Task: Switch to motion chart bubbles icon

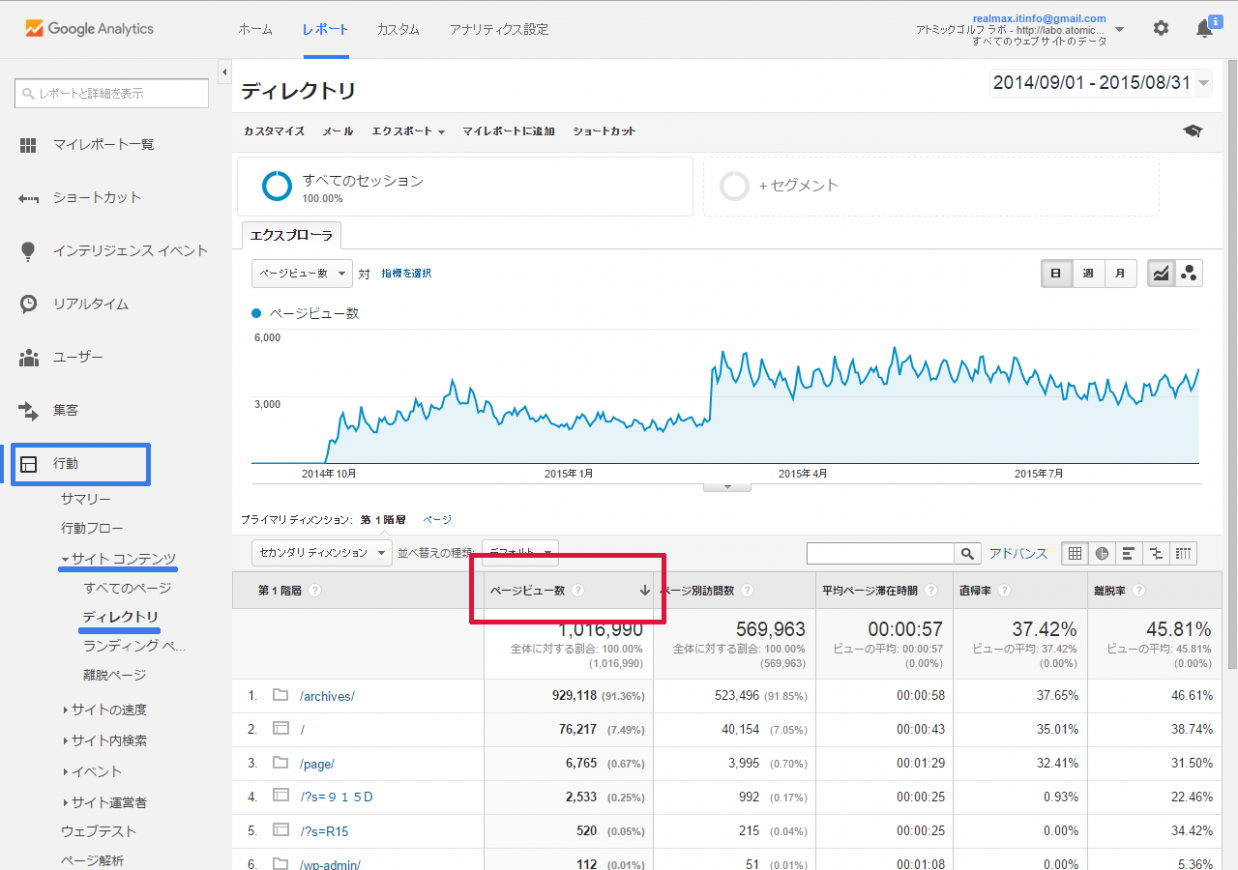Action: tap(1189, 274)
